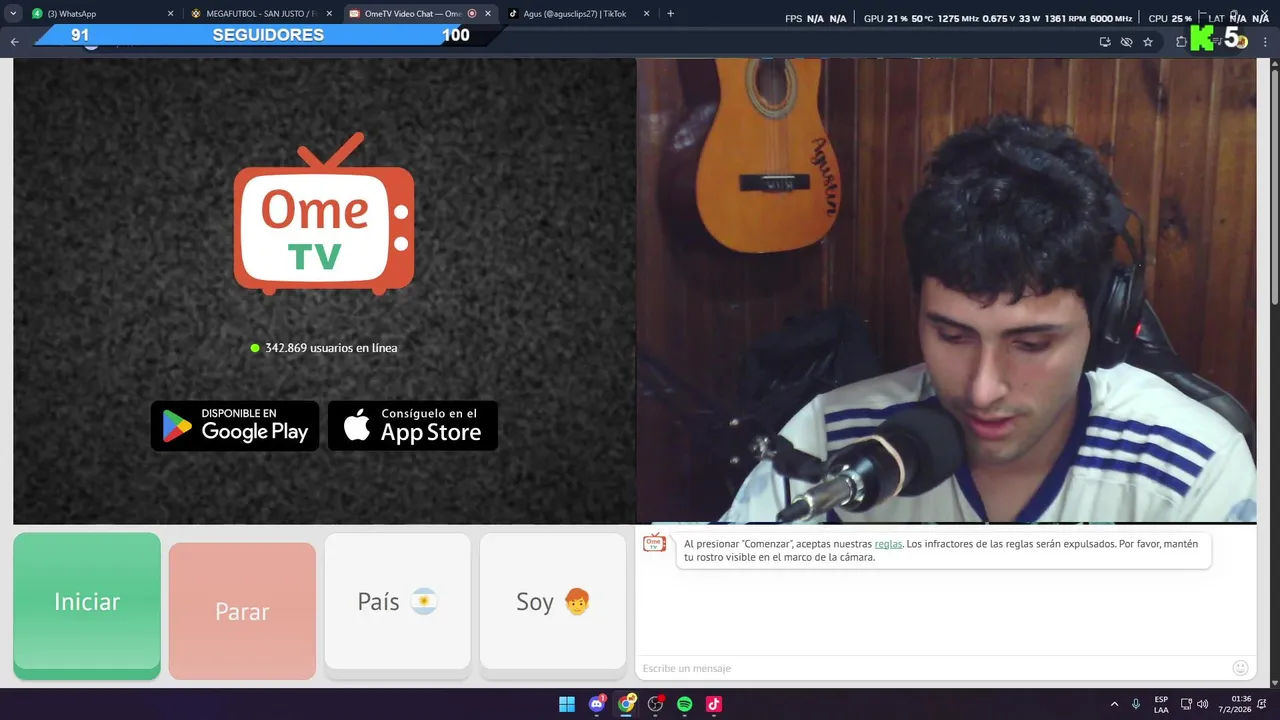Click the 342.869 usuarios en línea text
The image size is (1280, 720).
331,348
